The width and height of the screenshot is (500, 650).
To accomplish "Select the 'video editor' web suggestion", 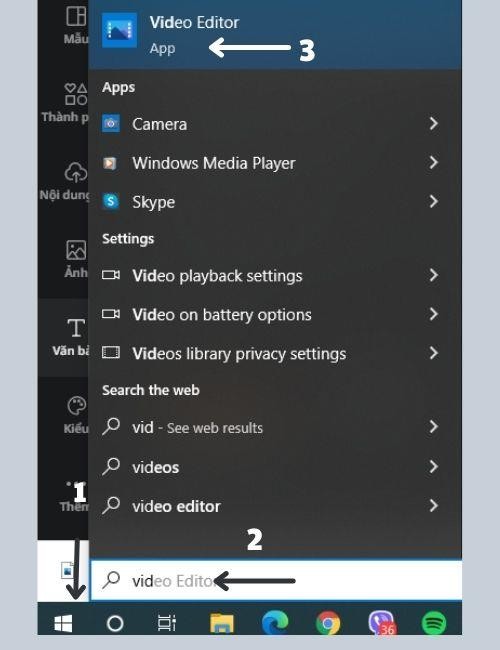I will coord(275,506).
